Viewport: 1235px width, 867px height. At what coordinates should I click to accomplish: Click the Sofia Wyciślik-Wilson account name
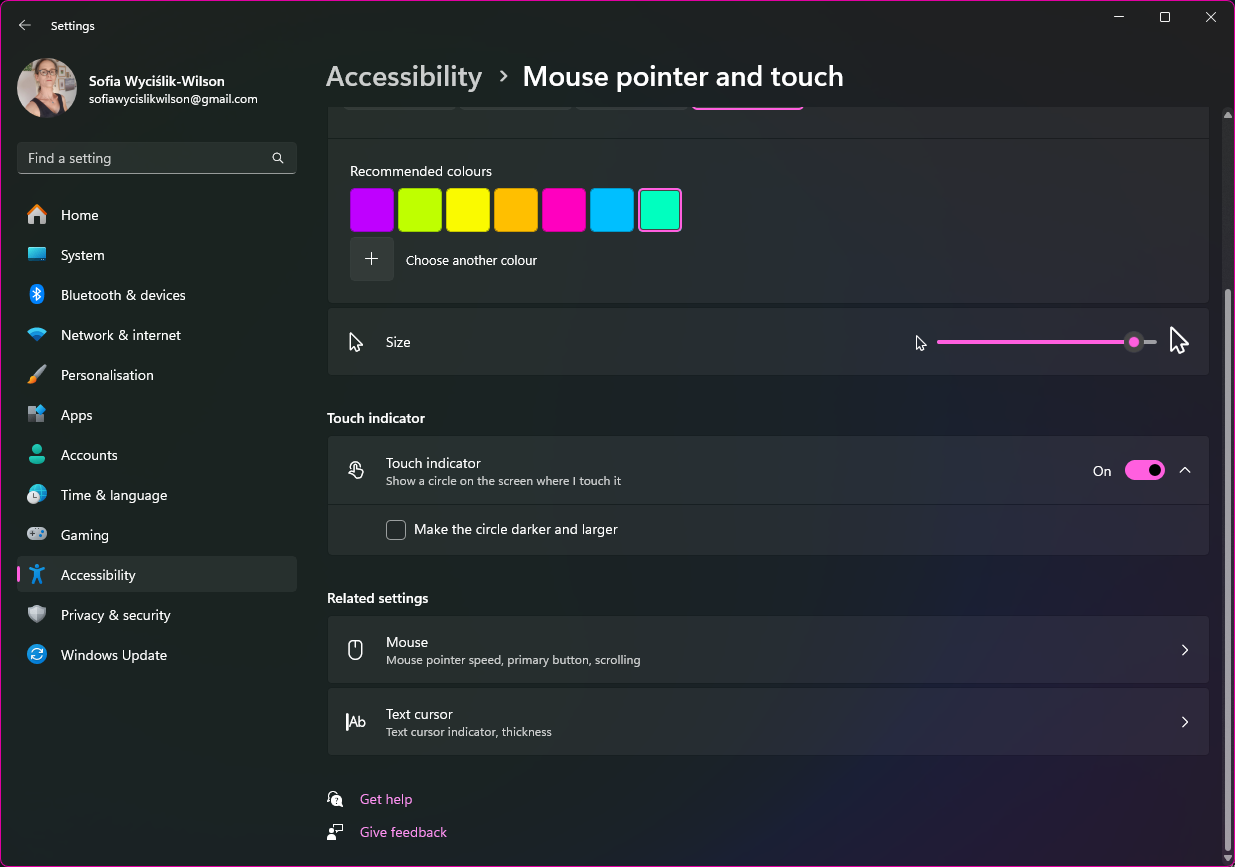click(157, 81)
